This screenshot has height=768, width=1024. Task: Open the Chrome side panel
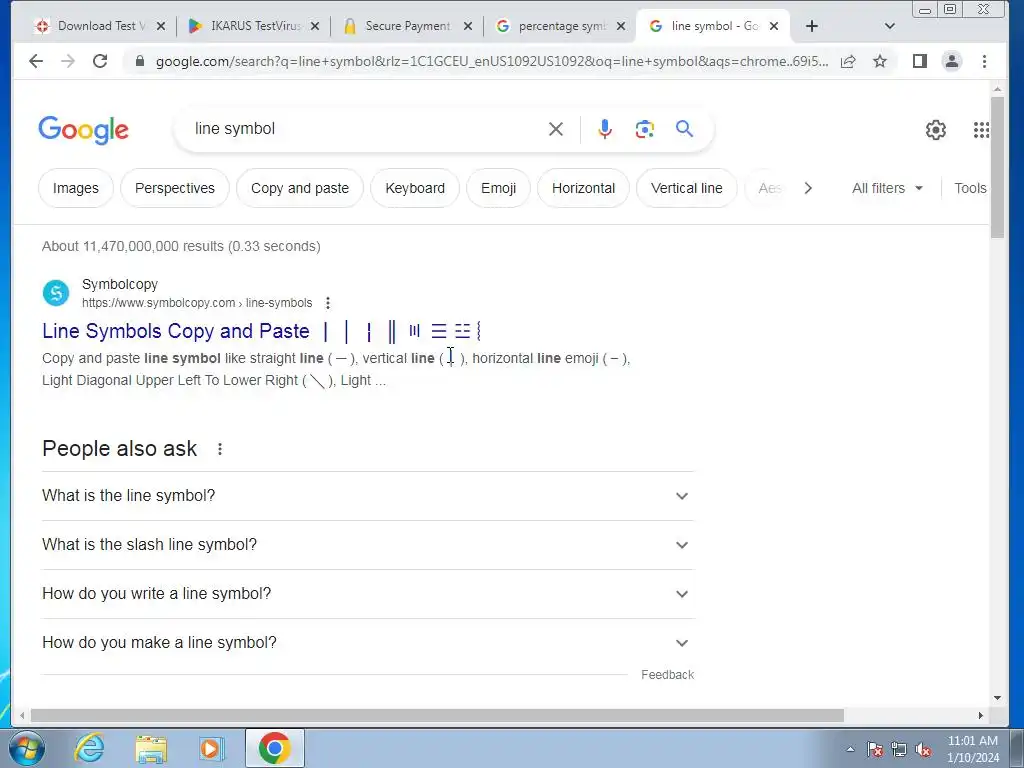pos(920,61)
